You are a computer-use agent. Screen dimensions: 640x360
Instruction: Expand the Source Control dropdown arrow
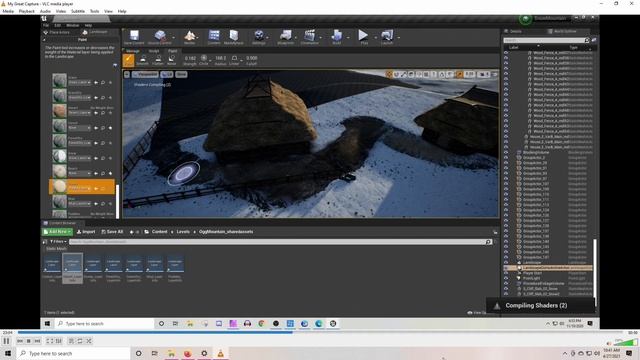pyautogui.click(x=174, y=38)
